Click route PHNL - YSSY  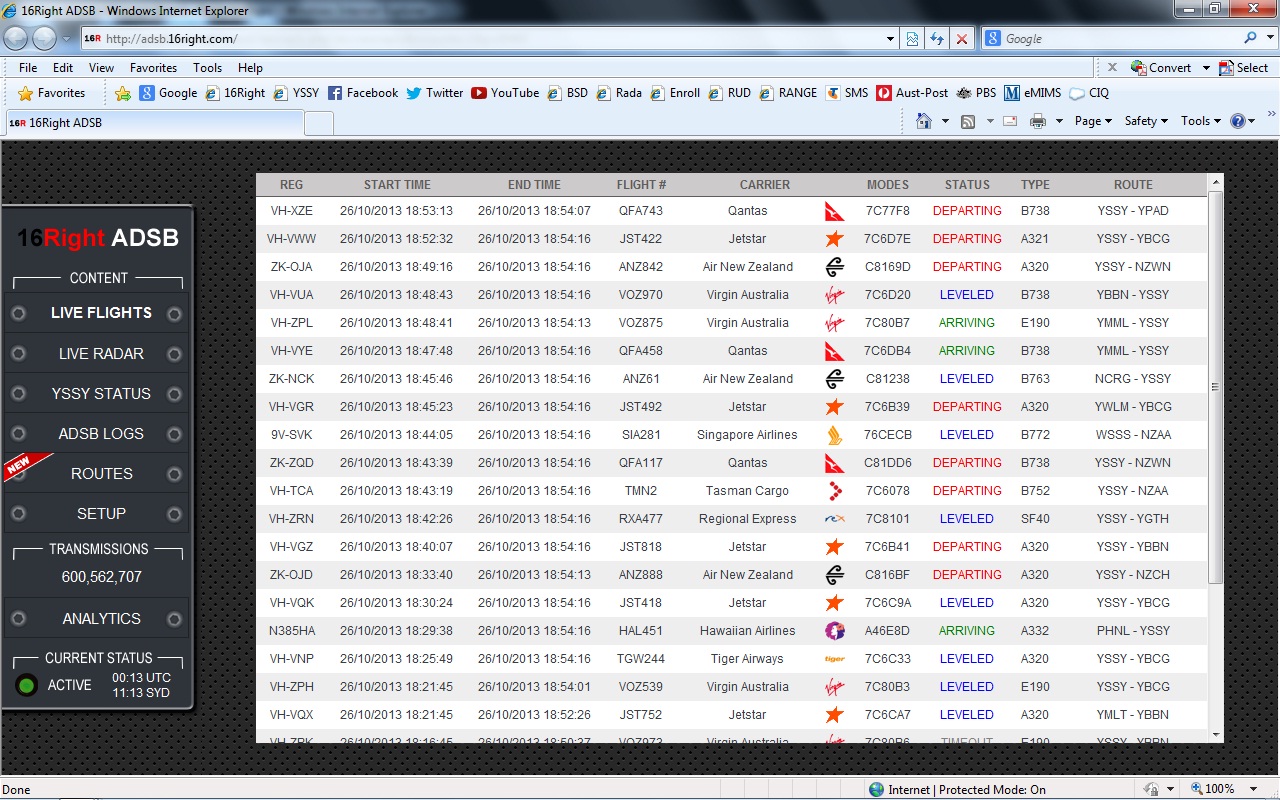1133,631
